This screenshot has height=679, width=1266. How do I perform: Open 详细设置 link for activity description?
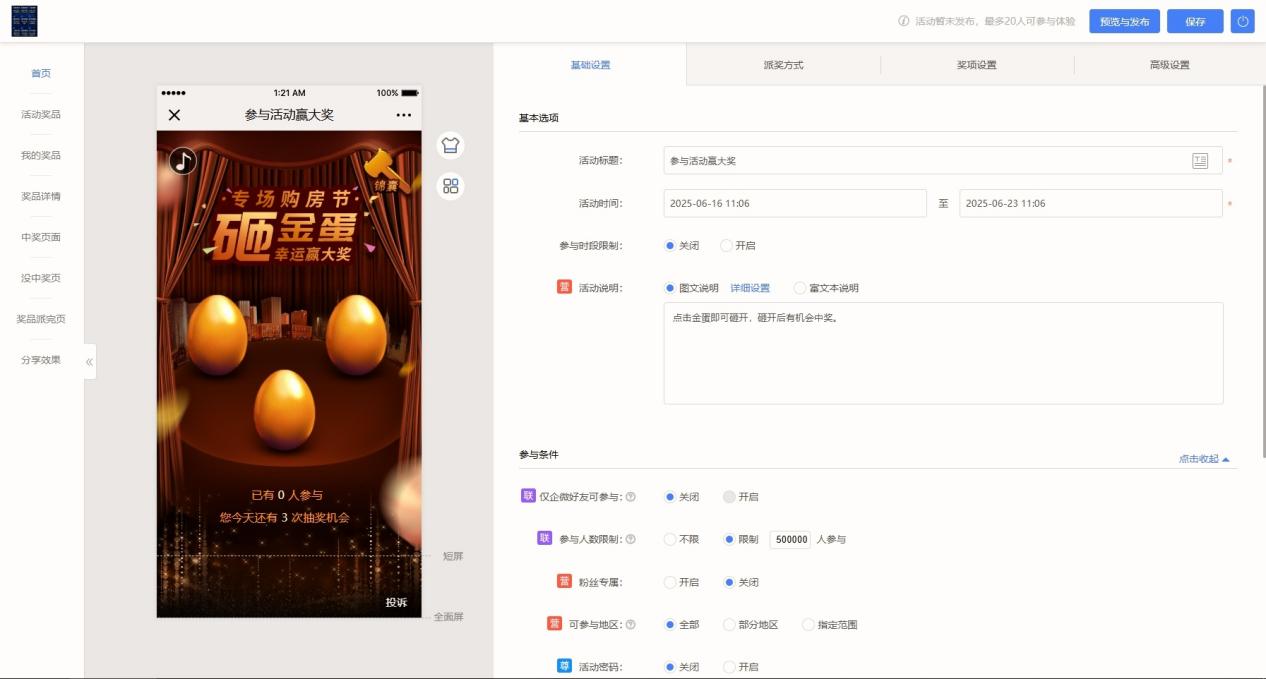tap(750, 288)
